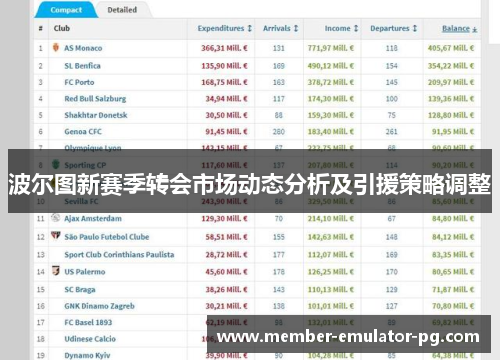500x362 pixels.
Task: Click FC Porto expenditures 168,75 Mill. €
Action: pos(224,82)
